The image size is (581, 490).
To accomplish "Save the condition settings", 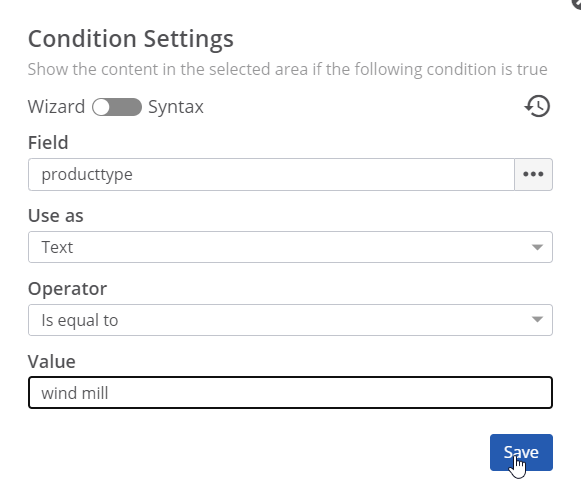I will (521, 452).
